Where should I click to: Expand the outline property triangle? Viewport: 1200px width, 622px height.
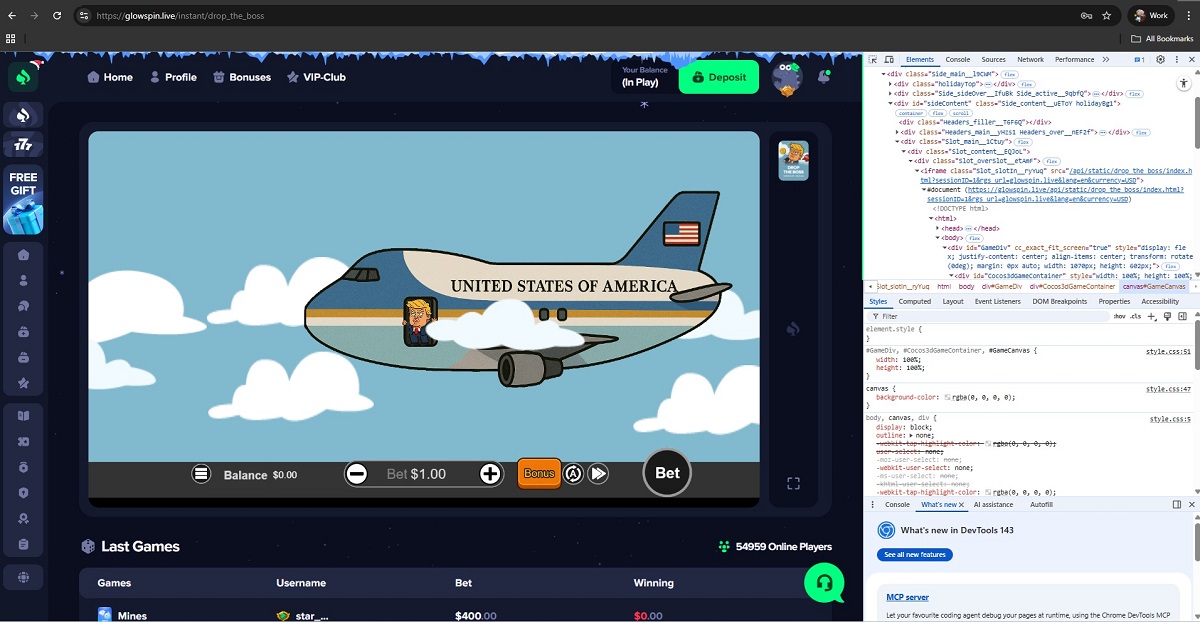(x=913, y=435)
